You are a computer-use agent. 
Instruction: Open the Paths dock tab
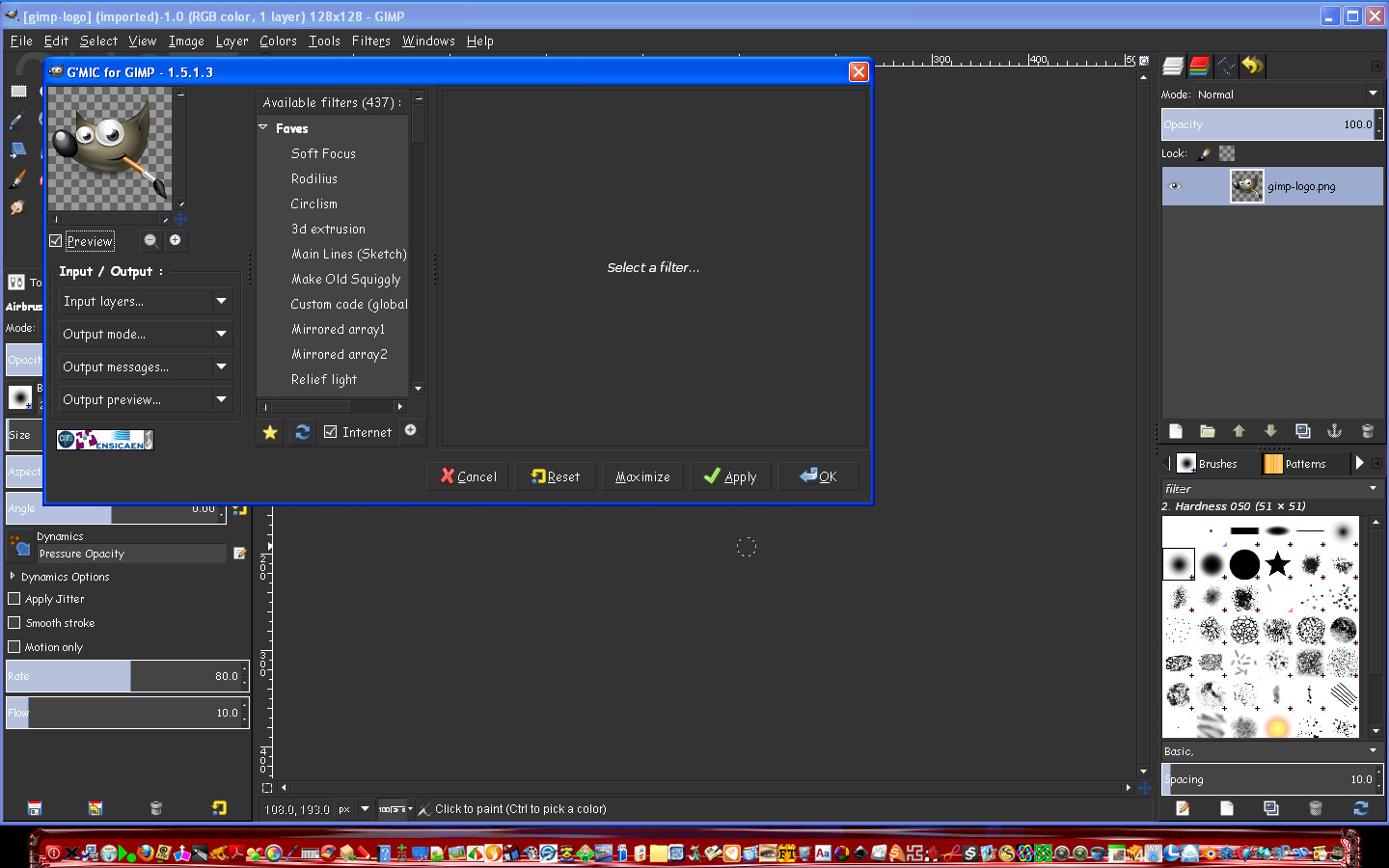(x=1225, y=66)
